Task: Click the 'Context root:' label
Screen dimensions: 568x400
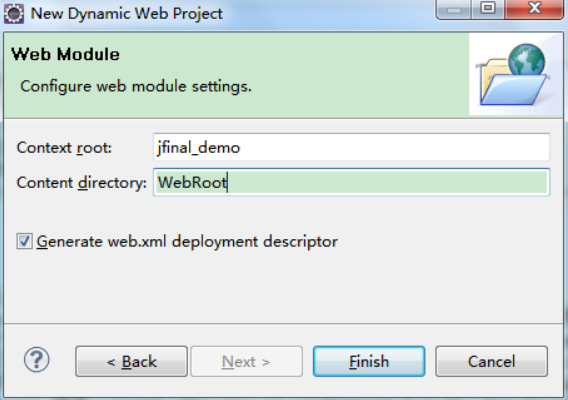Action: pyautogui.click(x=64, y=148)
